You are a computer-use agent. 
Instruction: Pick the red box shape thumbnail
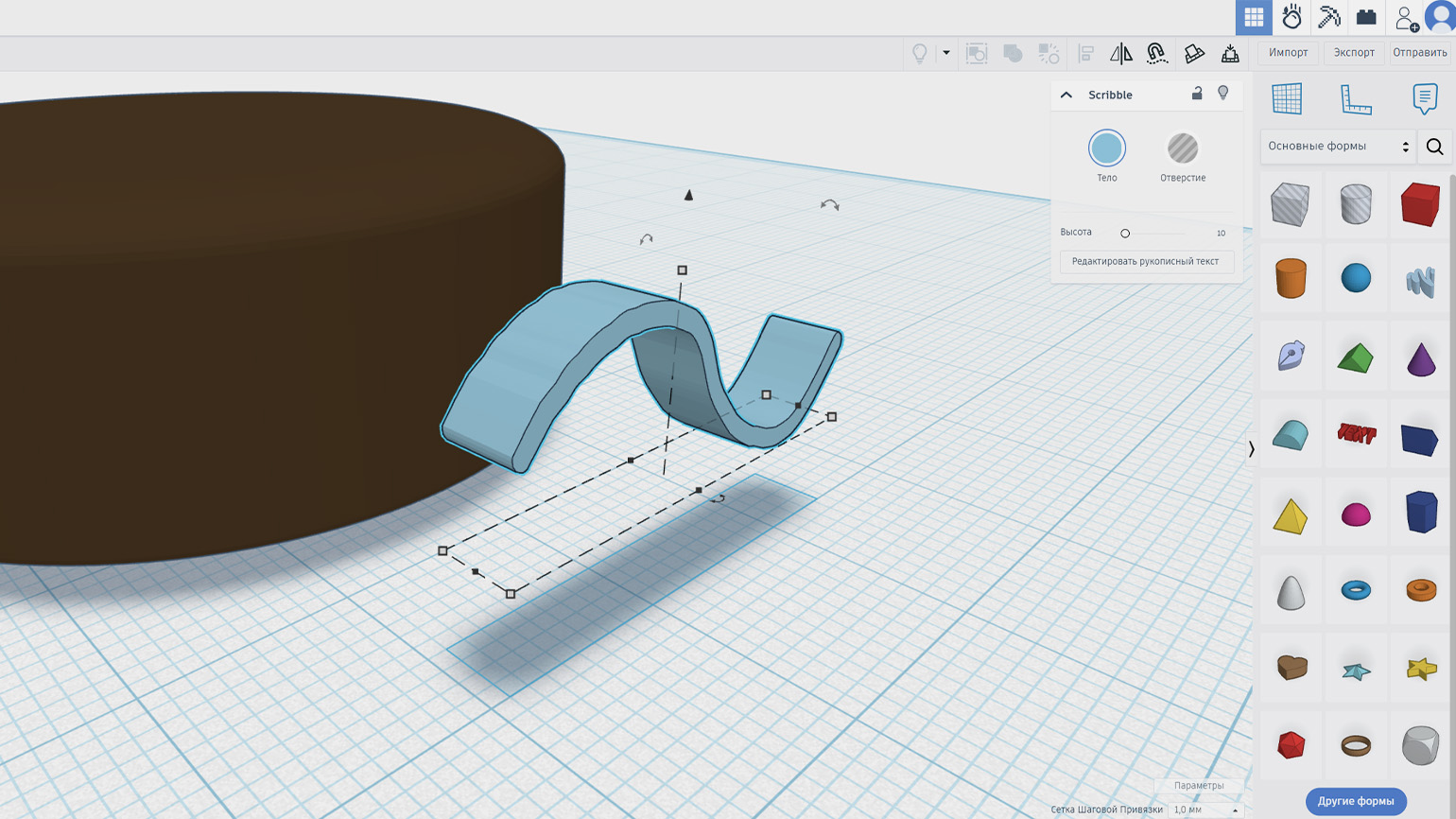pyautogui.click(x=1419, y=204)
